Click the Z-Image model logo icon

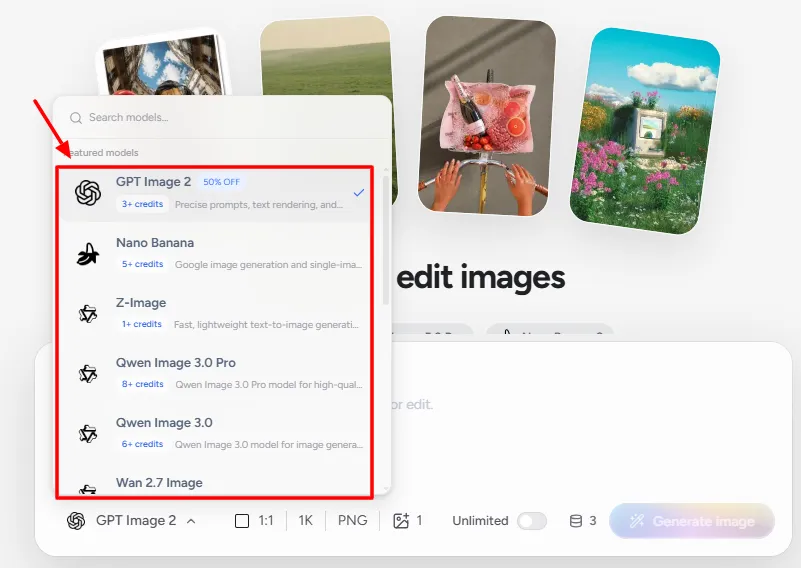tap(88, 314)
